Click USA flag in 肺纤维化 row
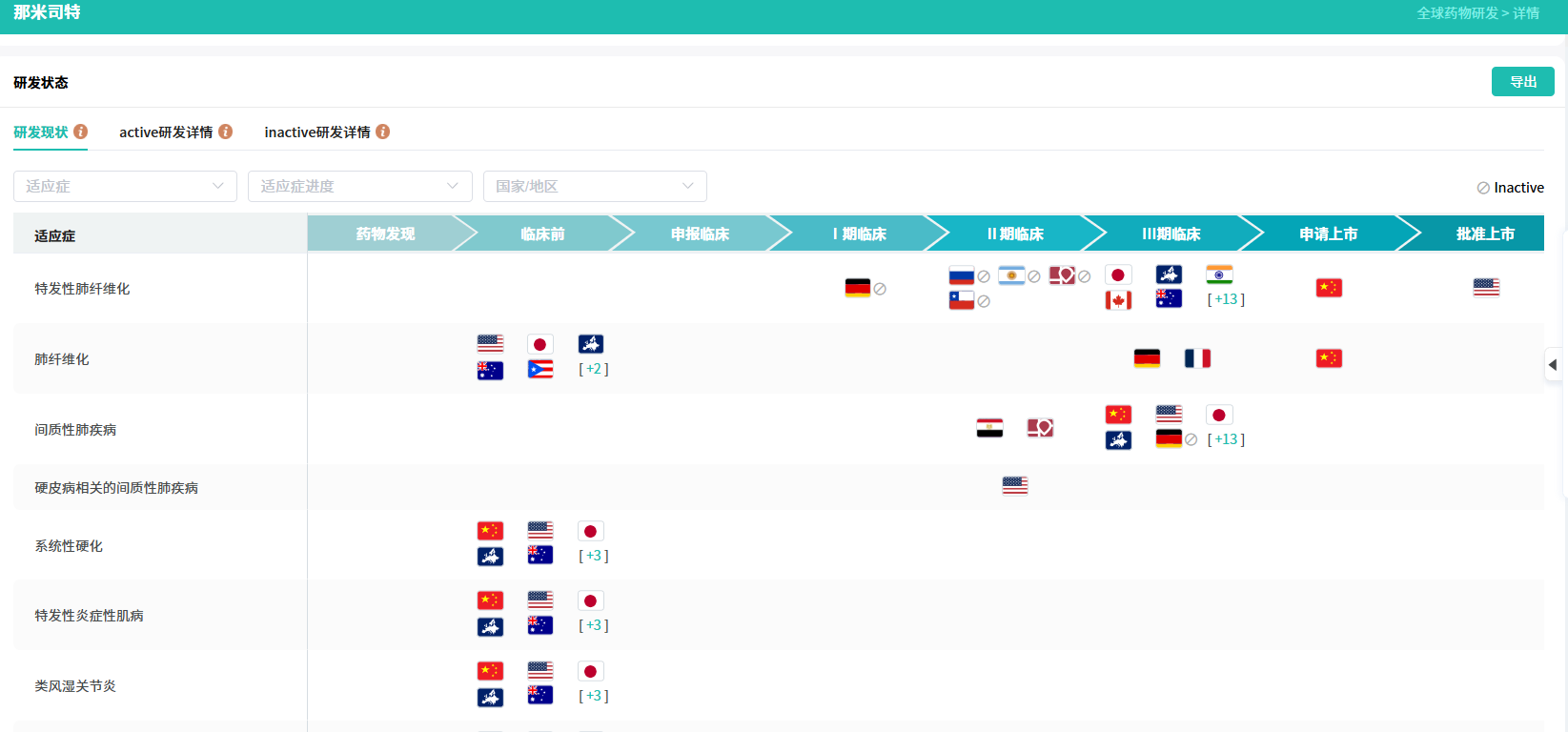This screenshot has width=1568, height=732. [x=490, y=343]
